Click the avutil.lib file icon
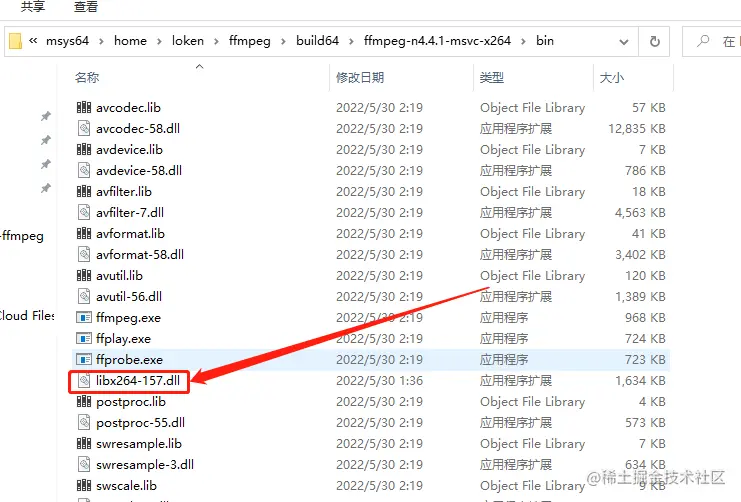The image size is (741, 502). (84, 276)
